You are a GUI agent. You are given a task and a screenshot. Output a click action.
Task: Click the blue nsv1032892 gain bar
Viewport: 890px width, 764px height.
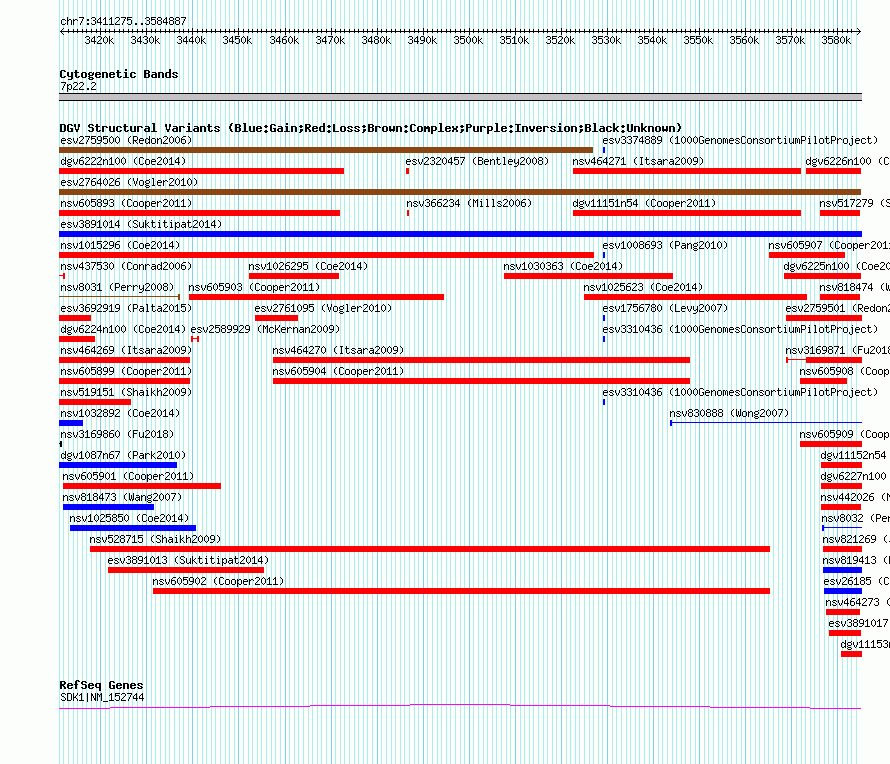pyautogui.click(x=71, y=423)
